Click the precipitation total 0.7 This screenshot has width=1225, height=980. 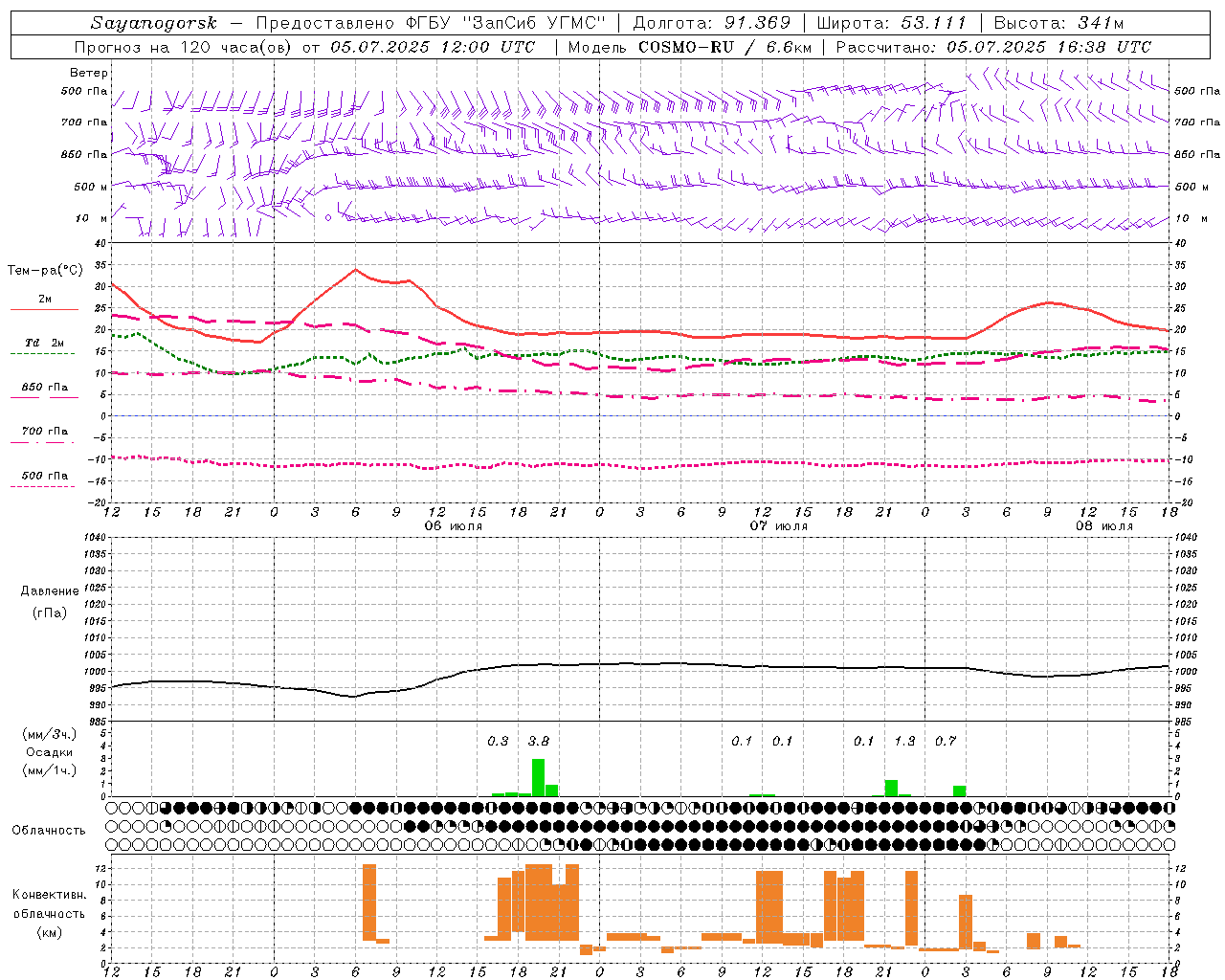point(946,741)
